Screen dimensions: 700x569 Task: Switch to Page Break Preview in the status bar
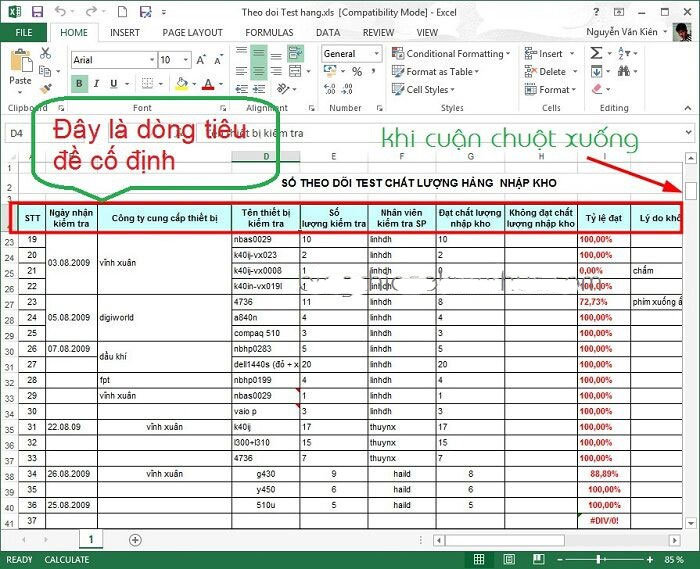click(538, 559)
